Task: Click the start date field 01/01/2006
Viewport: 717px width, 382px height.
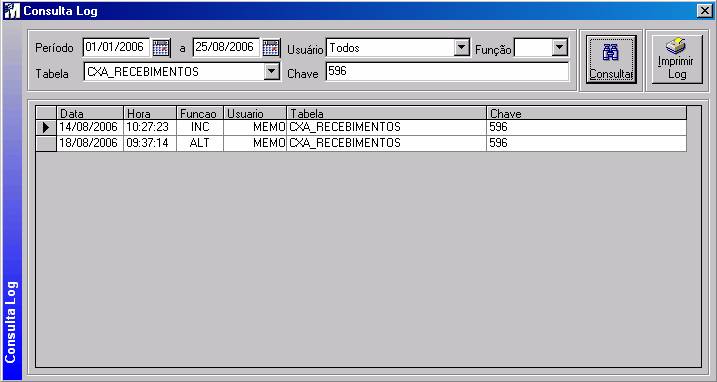Action: 117,48
